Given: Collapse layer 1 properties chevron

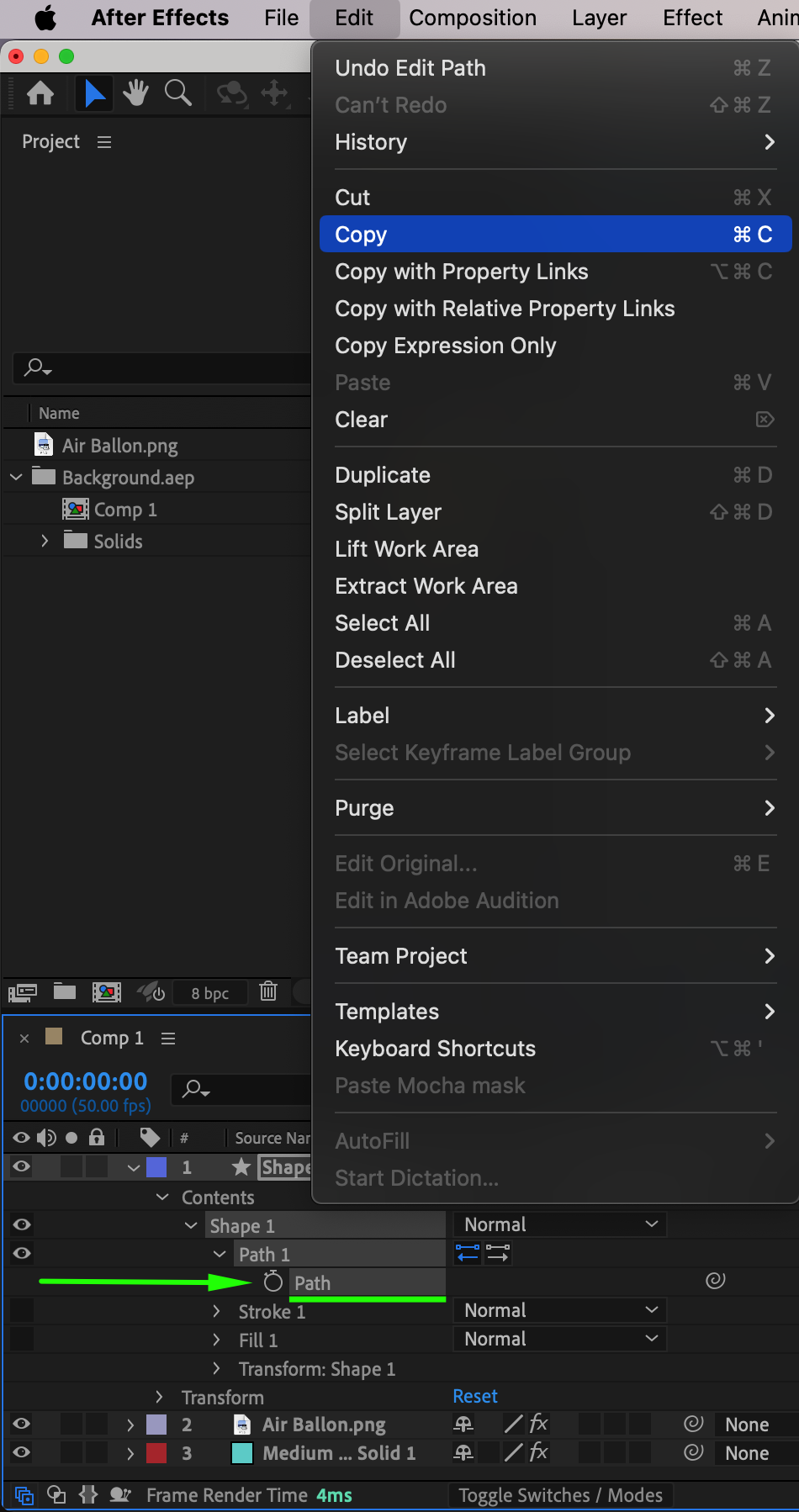Looking at the screenshot, I should [x=133, y=1167].
